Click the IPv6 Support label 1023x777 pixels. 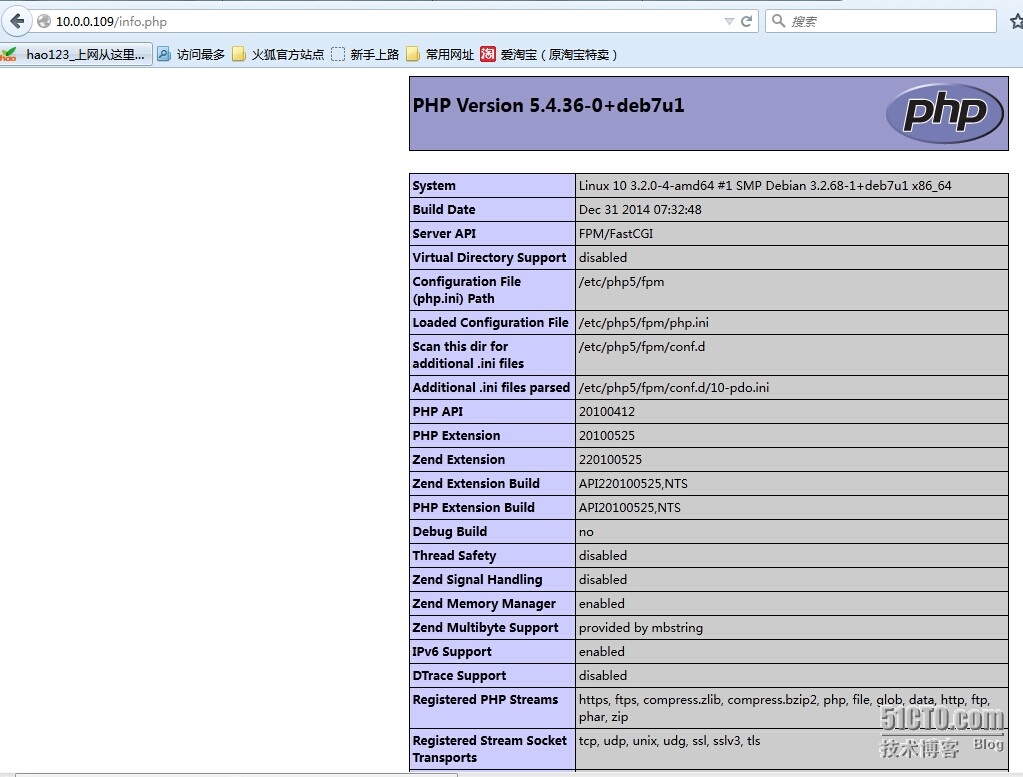452,652
